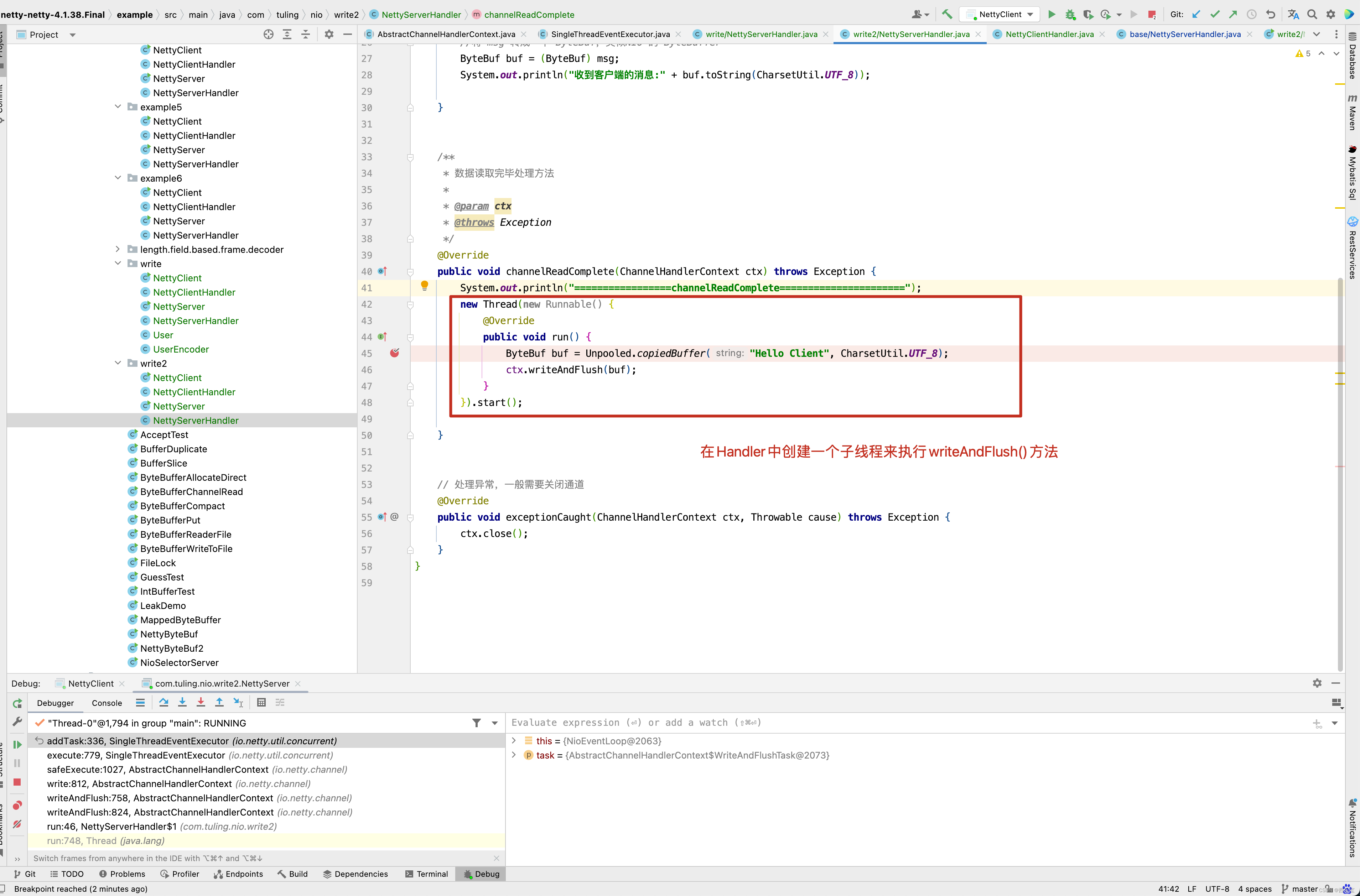Expand the length.field.based.frame.decoder folder
This screenshot has height=896, width=1360.
click(118, 249)
